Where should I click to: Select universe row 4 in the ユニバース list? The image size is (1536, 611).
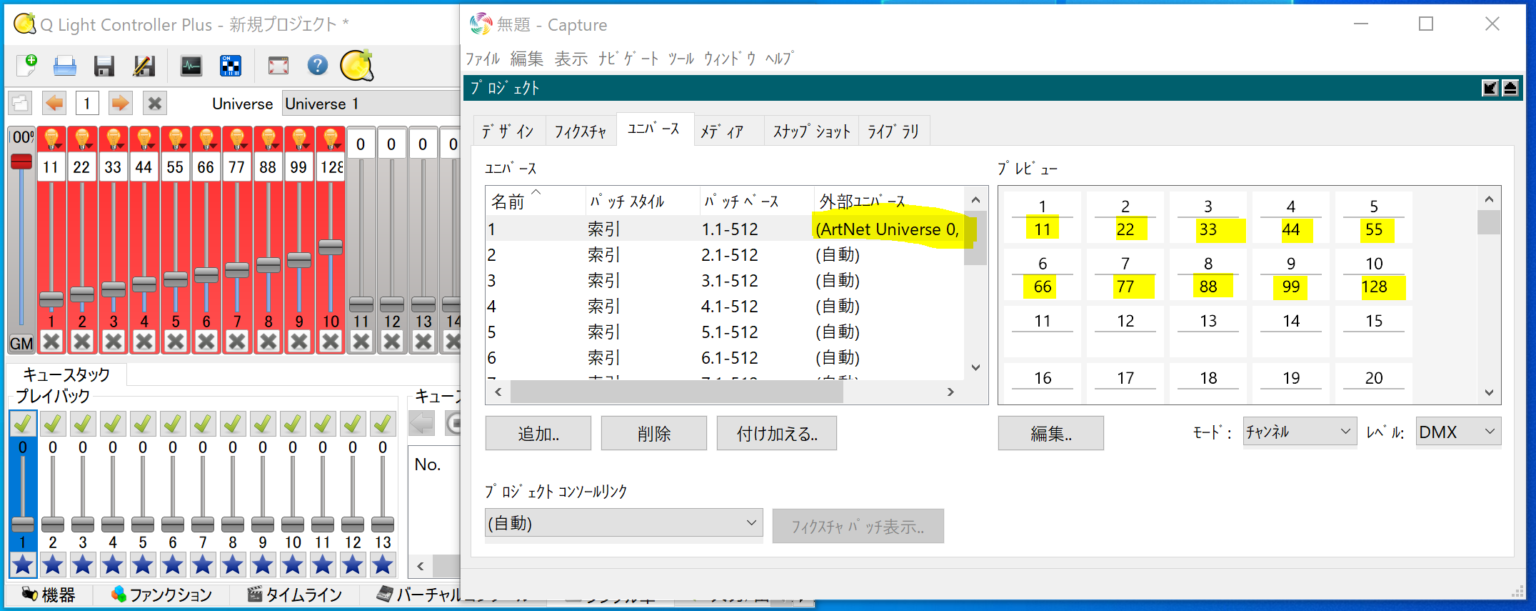click(600, 305)
